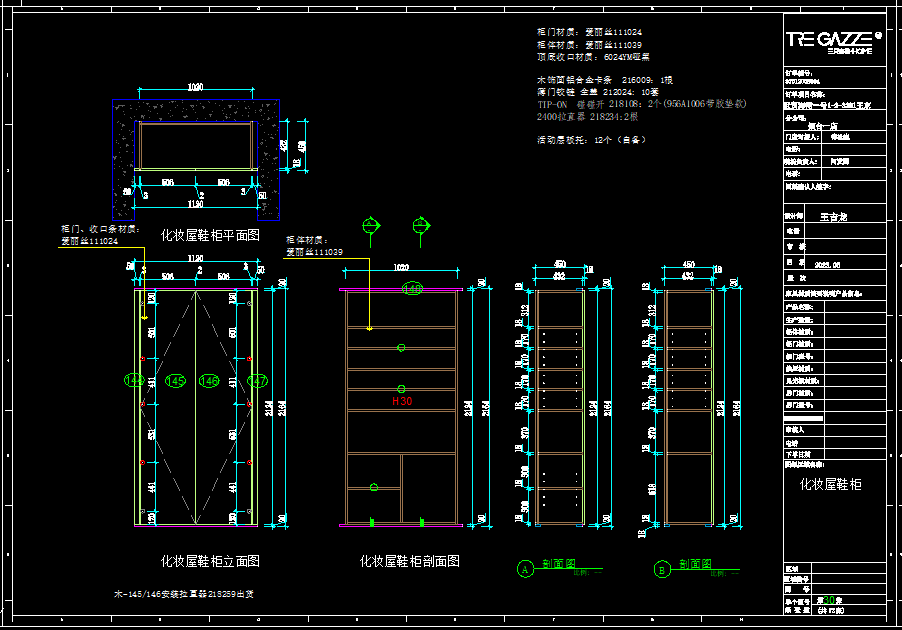Screen dimensions: 902x630
Task: Click the B 剖面图 section label
Action: [695, 564]
